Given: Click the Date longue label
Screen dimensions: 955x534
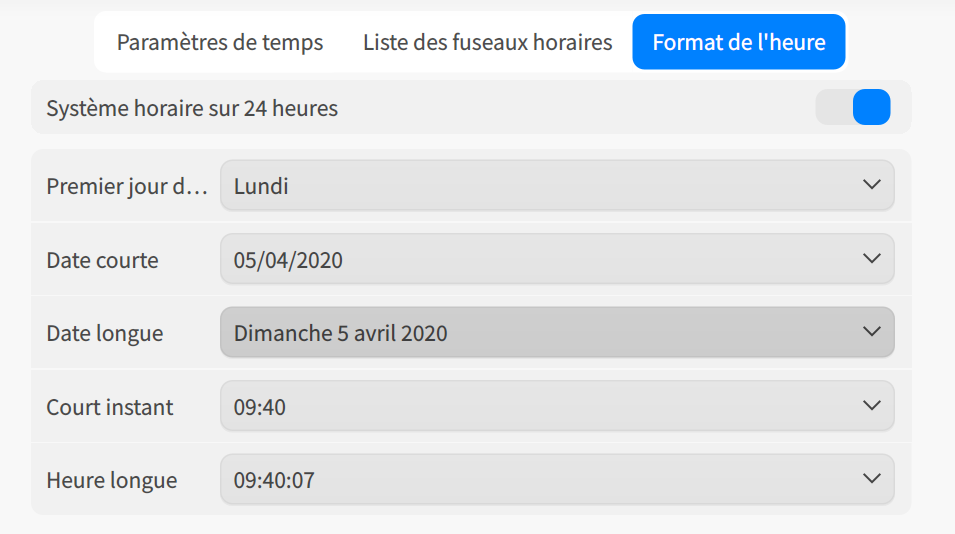Looking at the screenshot, I should pos(105,333).
